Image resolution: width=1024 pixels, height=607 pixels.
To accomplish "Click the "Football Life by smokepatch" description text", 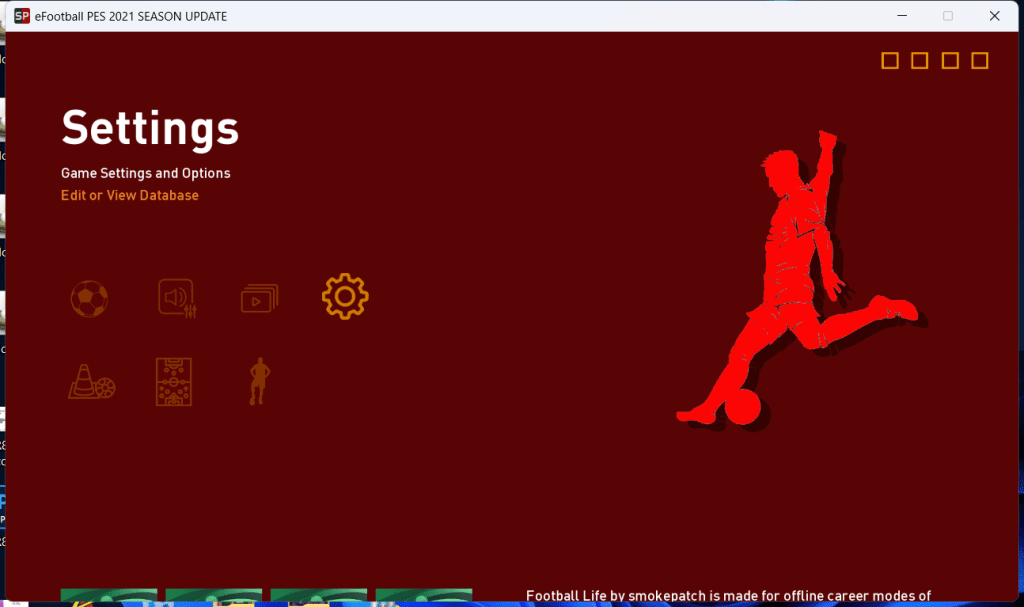I will tap(728, 595).
